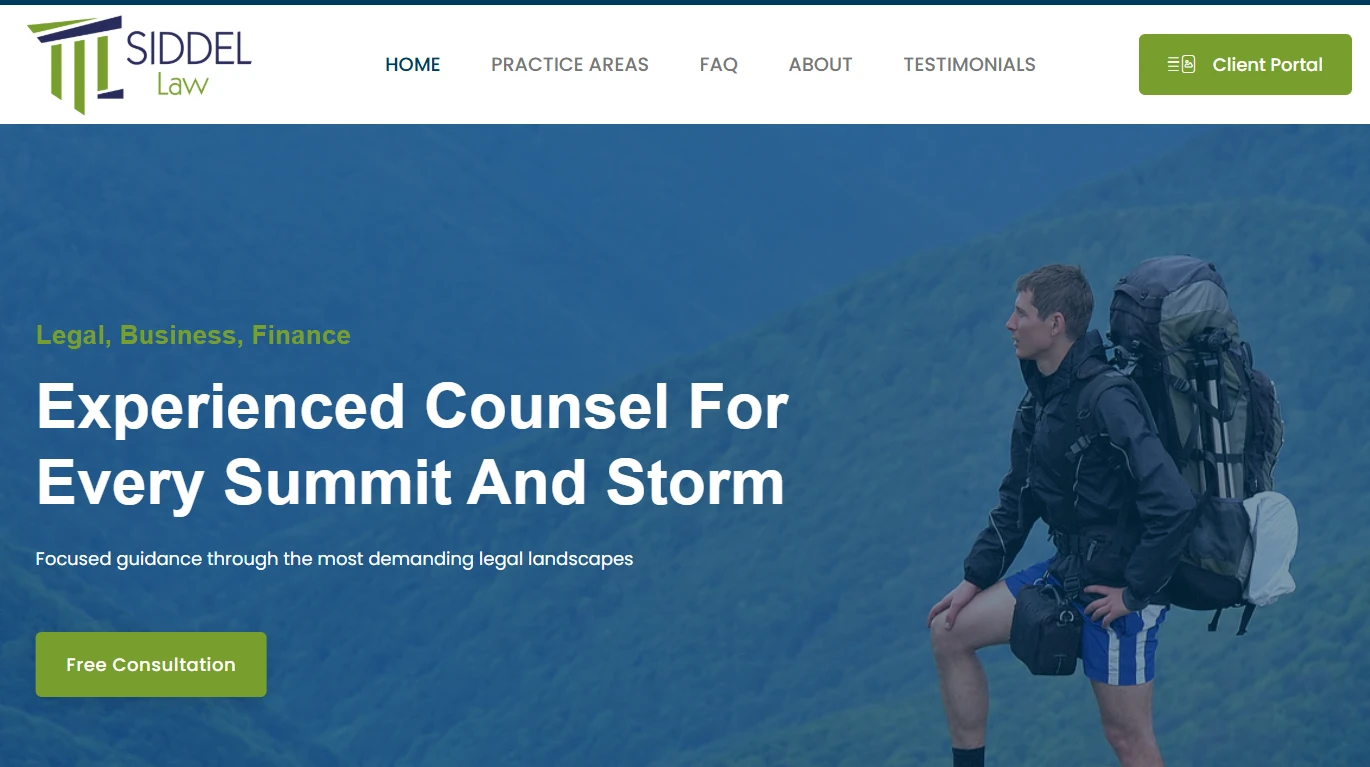Go to the HOME nav item

[413, 65]
